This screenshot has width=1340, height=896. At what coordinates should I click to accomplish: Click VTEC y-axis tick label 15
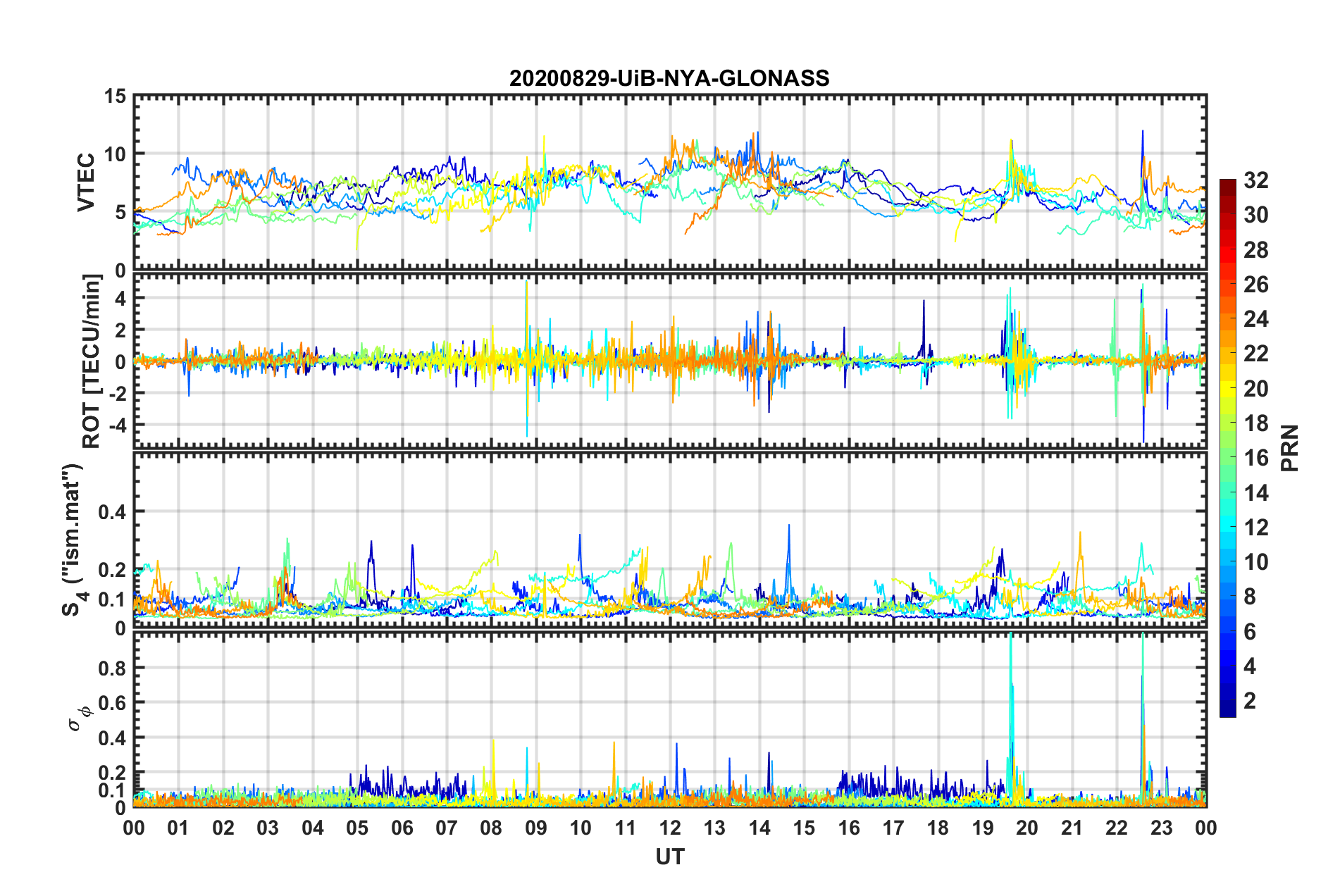tap(115, 96)
